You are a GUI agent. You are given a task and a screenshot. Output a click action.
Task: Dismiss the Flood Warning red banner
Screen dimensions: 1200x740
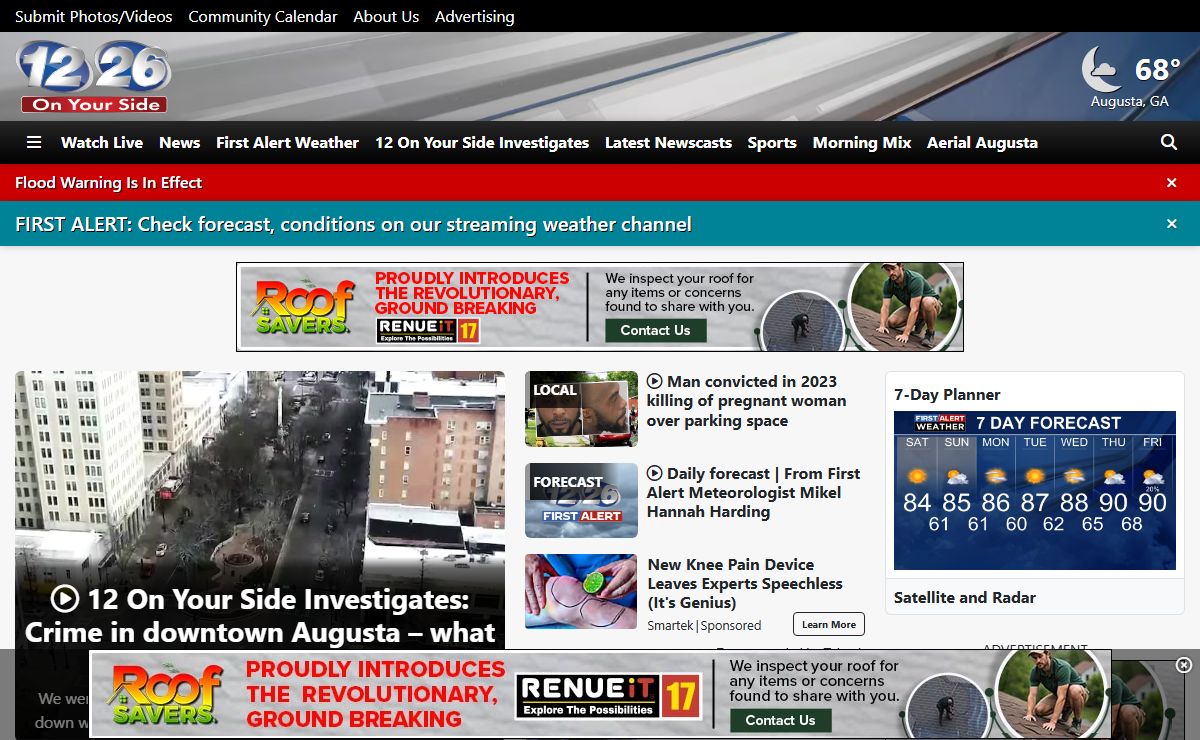(1172, 183)
